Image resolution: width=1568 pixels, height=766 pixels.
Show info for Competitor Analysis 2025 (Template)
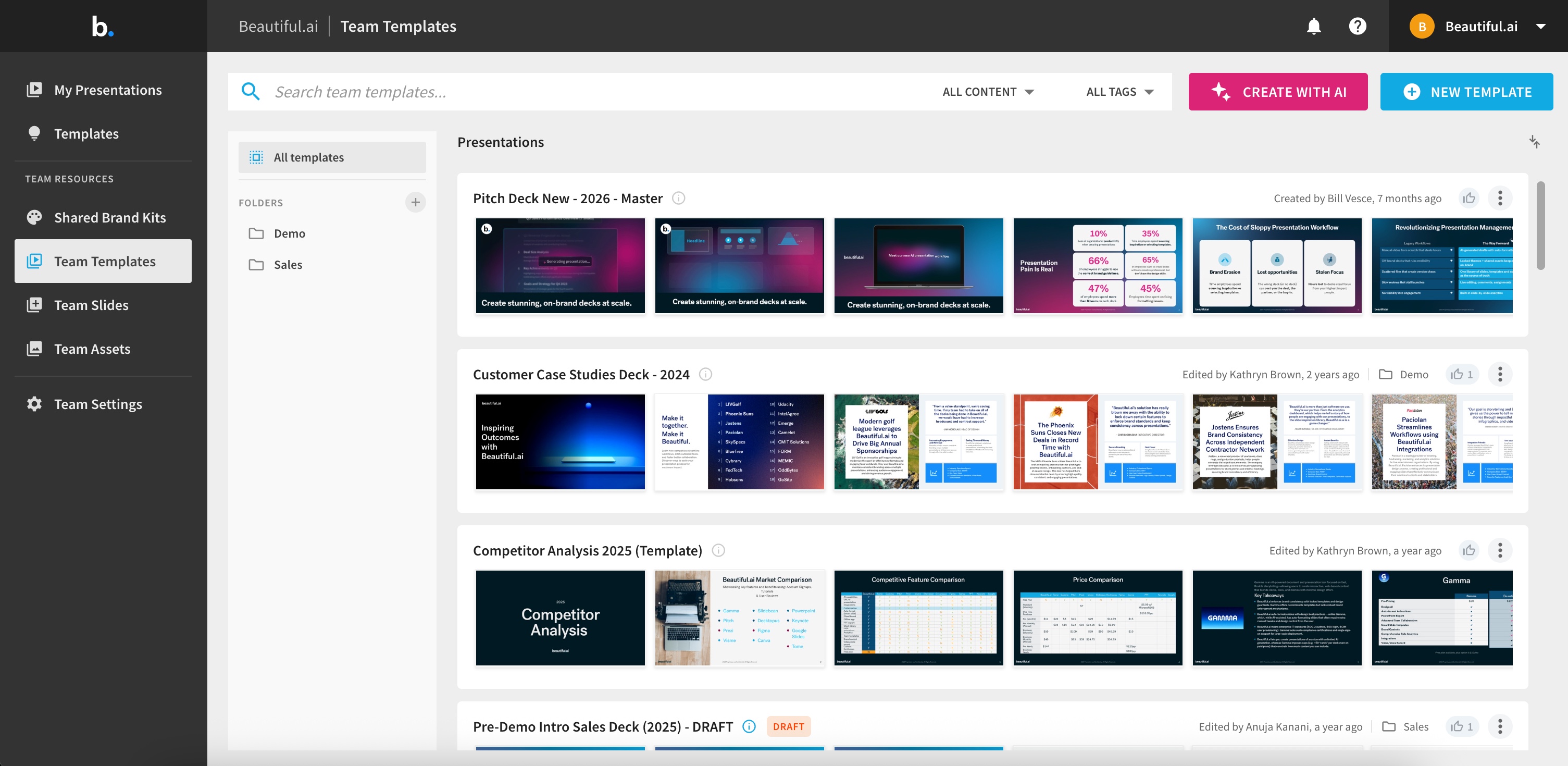point(718,550)
